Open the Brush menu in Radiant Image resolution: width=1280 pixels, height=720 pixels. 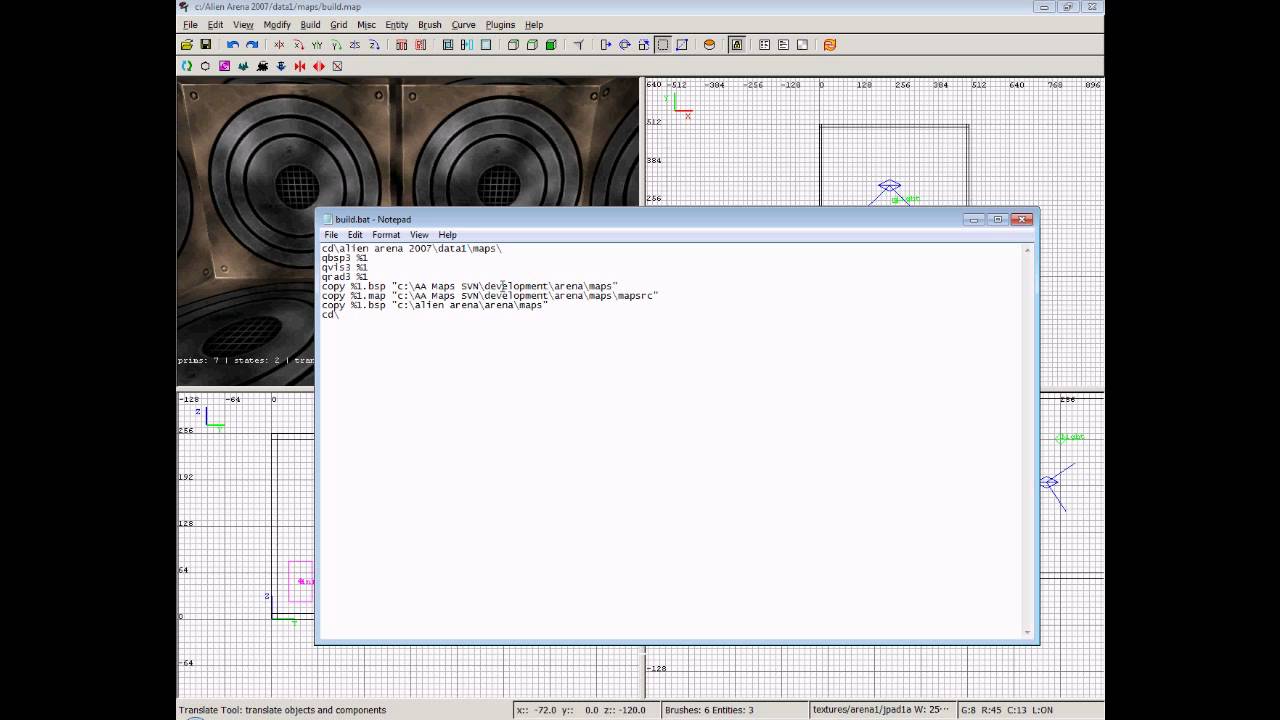[x=429, y=24]
